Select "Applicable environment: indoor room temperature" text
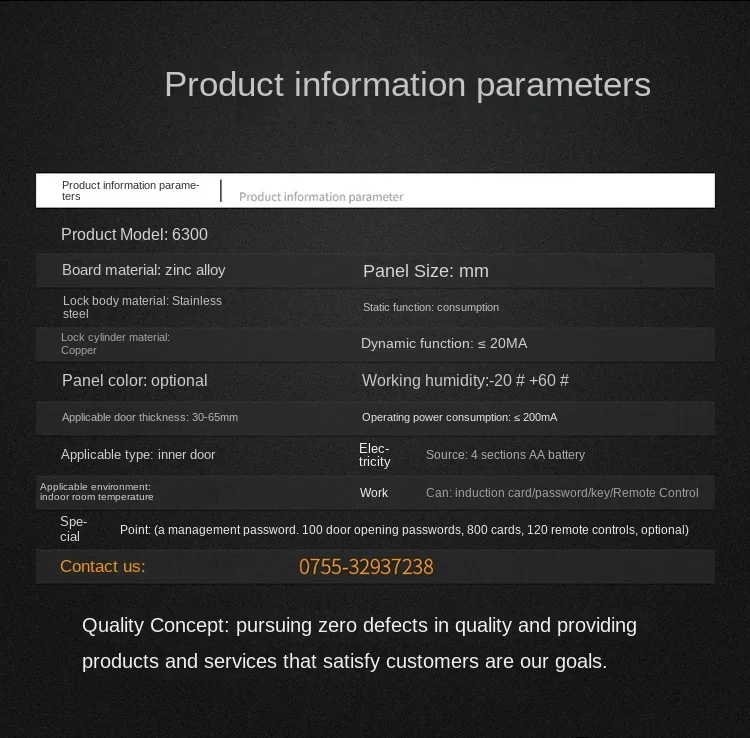This screenshot has width=750, height=738. 96,492
